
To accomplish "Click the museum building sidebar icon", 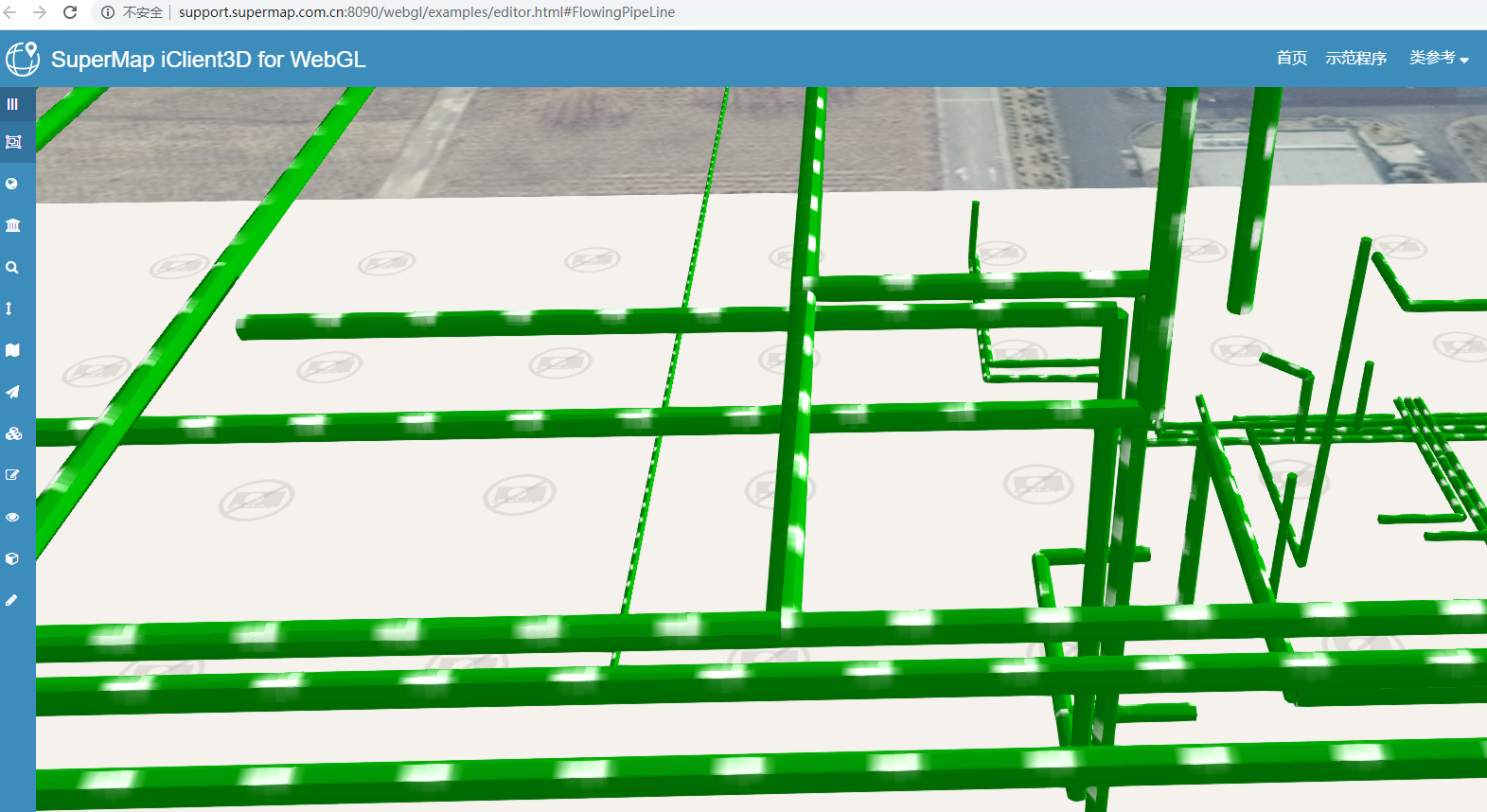I will click(x=13, y=225).
